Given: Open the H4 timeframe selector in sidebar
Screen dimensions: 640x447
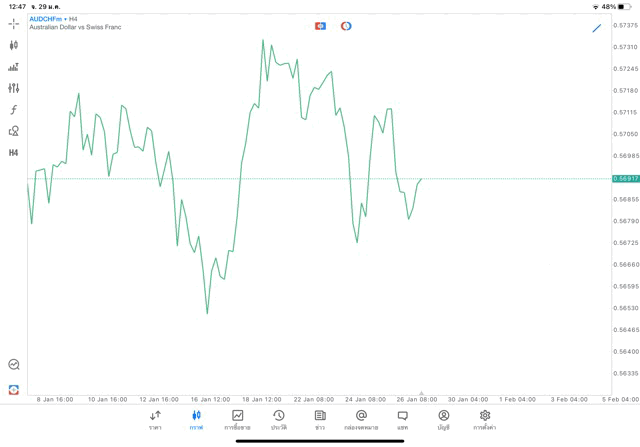Looking at the screenshot, I should [x=13, y=153].
